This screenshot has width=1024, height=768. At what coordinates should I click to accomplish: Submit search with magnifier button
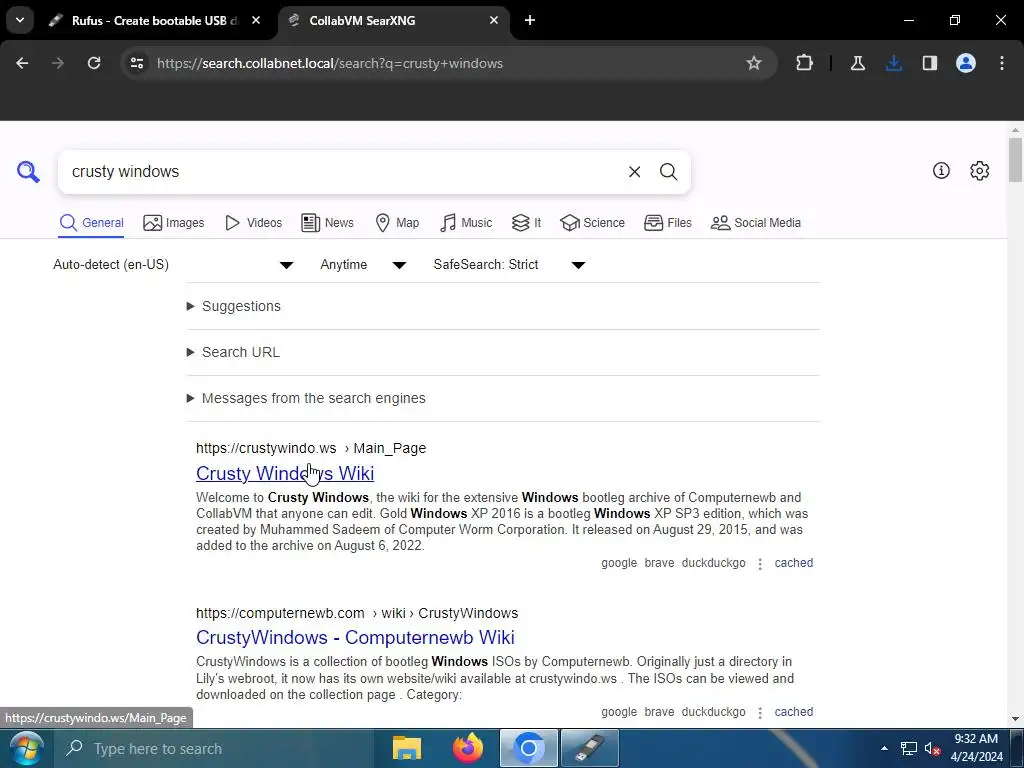point(668,172)
